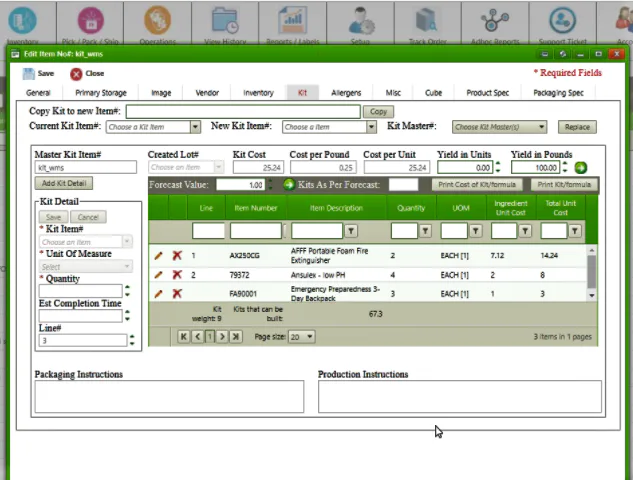Switch to the Allergens tab
Image resolution: width=633 pixels, height=480 pixels.
pyautogui.click(x=346, y=93)
